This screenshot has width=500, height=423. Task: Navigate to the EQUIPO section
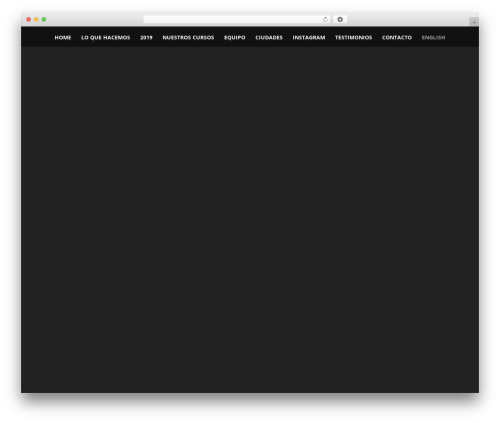point(235,38)
